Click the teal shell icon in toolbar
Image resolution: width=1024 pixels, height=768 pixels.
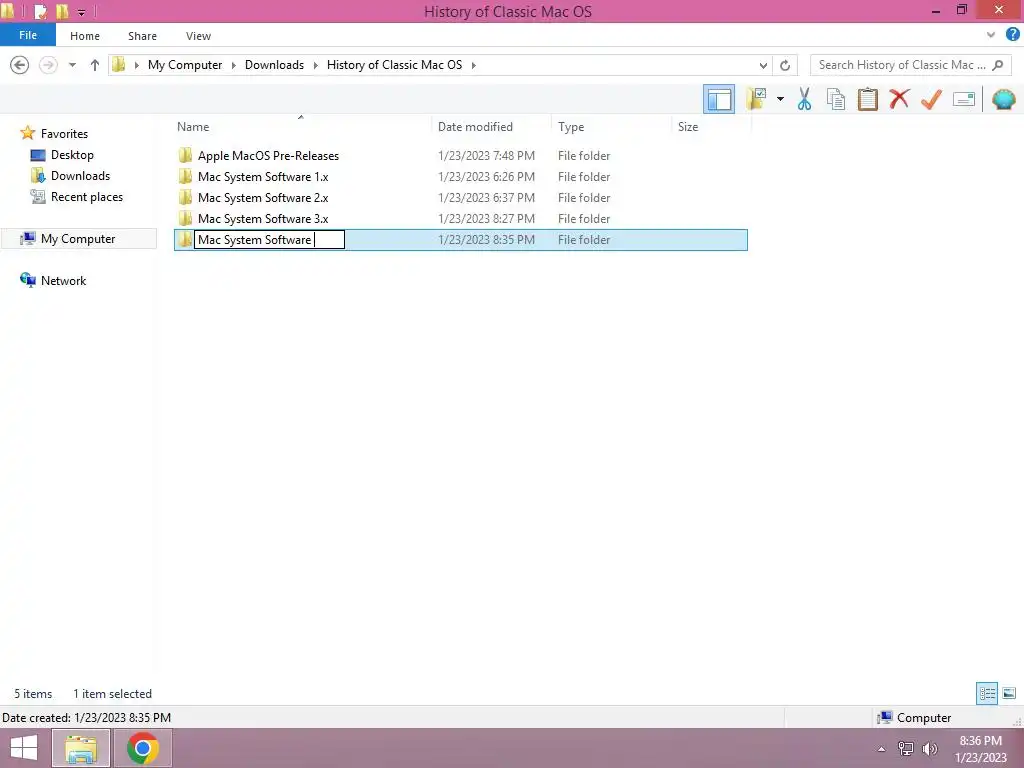click(x=1004, y=99)
